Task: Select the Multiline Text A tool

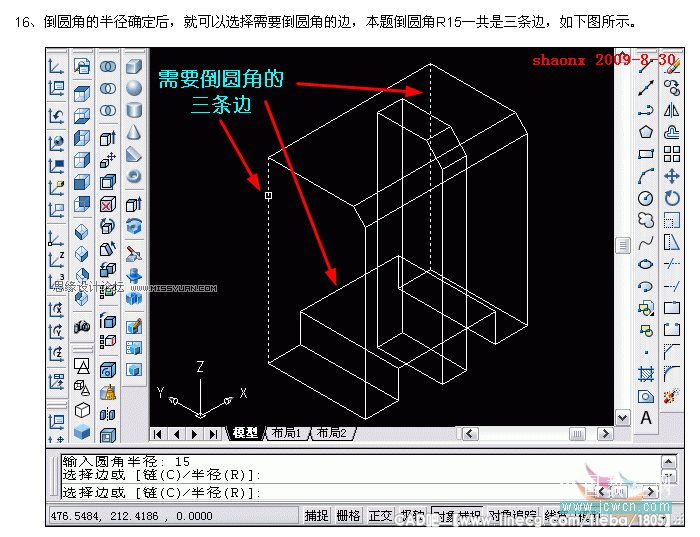Action: click(x=646, y=418)
